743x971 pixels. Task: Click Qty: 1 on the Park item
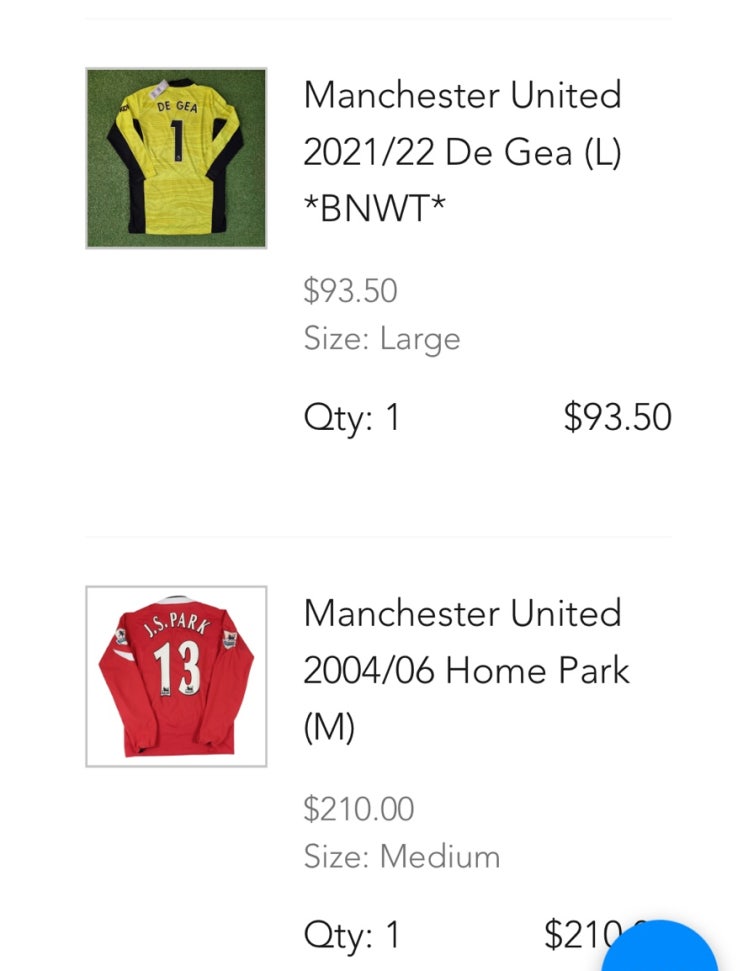coord(352,936)
